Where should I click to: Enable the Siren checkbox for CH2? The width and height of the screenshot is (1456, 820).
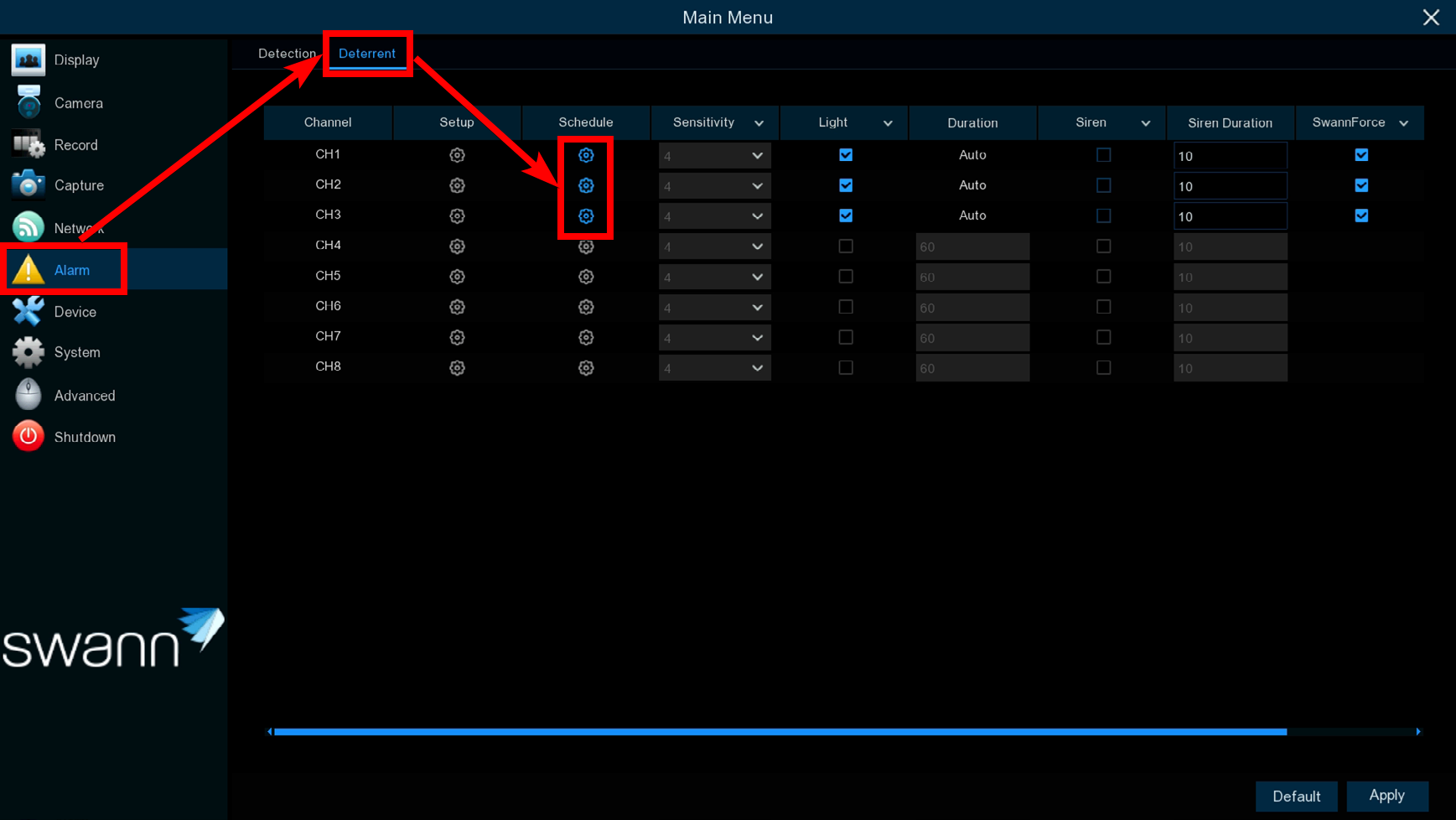coord(1103,185)
